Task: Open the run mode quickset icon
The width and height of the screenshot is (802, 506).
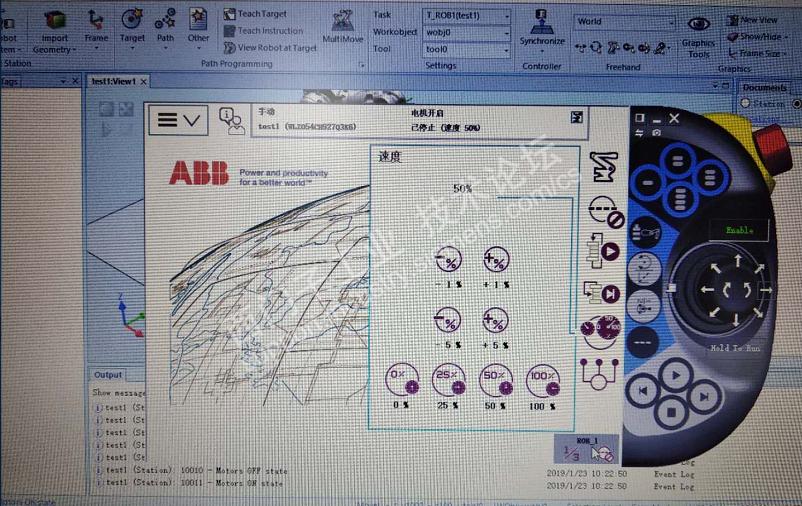Action: coord(603,251)
